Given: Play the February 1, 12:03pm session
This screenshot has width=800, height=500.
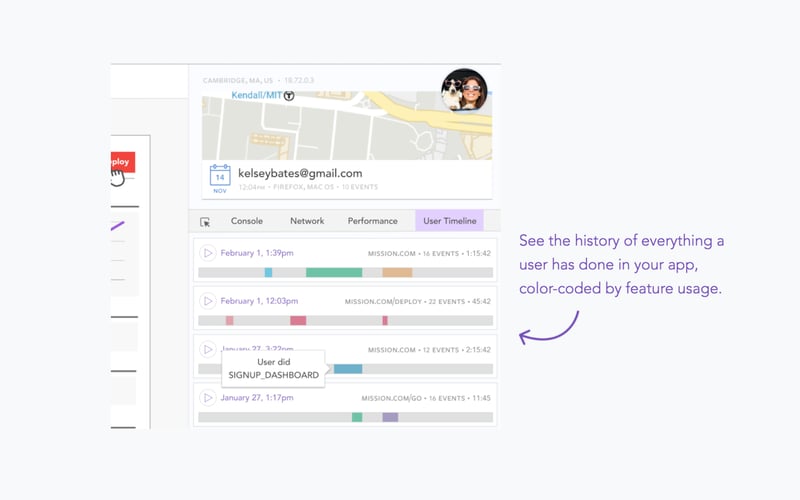Looking at the screenshot, I should (x=208, y=301).
